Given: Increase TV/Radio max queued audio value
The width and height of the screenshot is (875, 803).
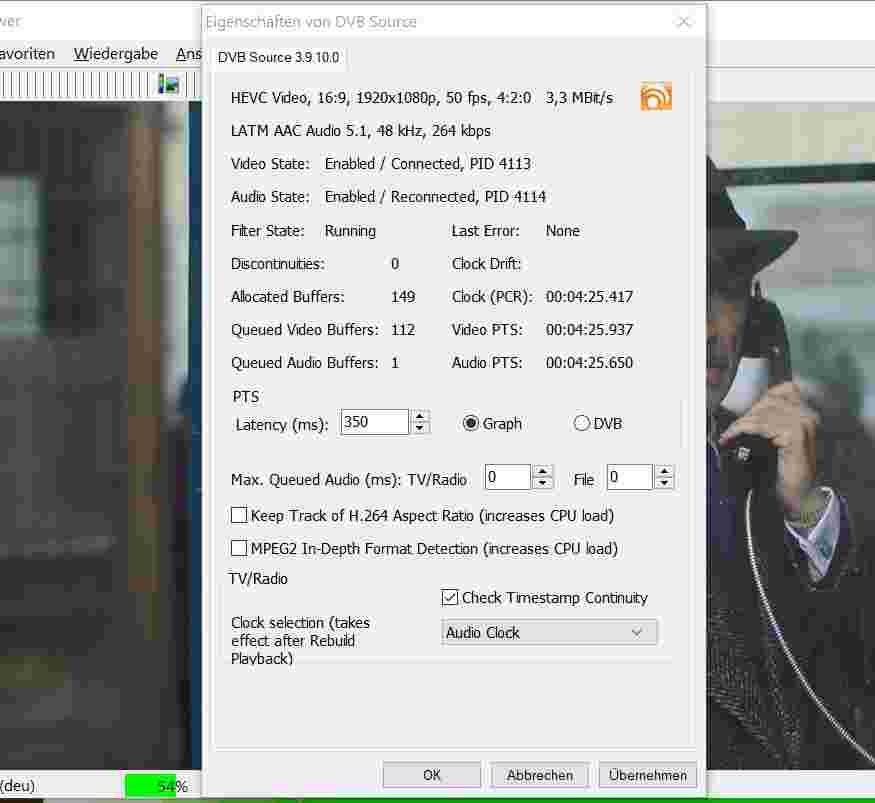Looking at the screenshot, I should coord(542,471).
